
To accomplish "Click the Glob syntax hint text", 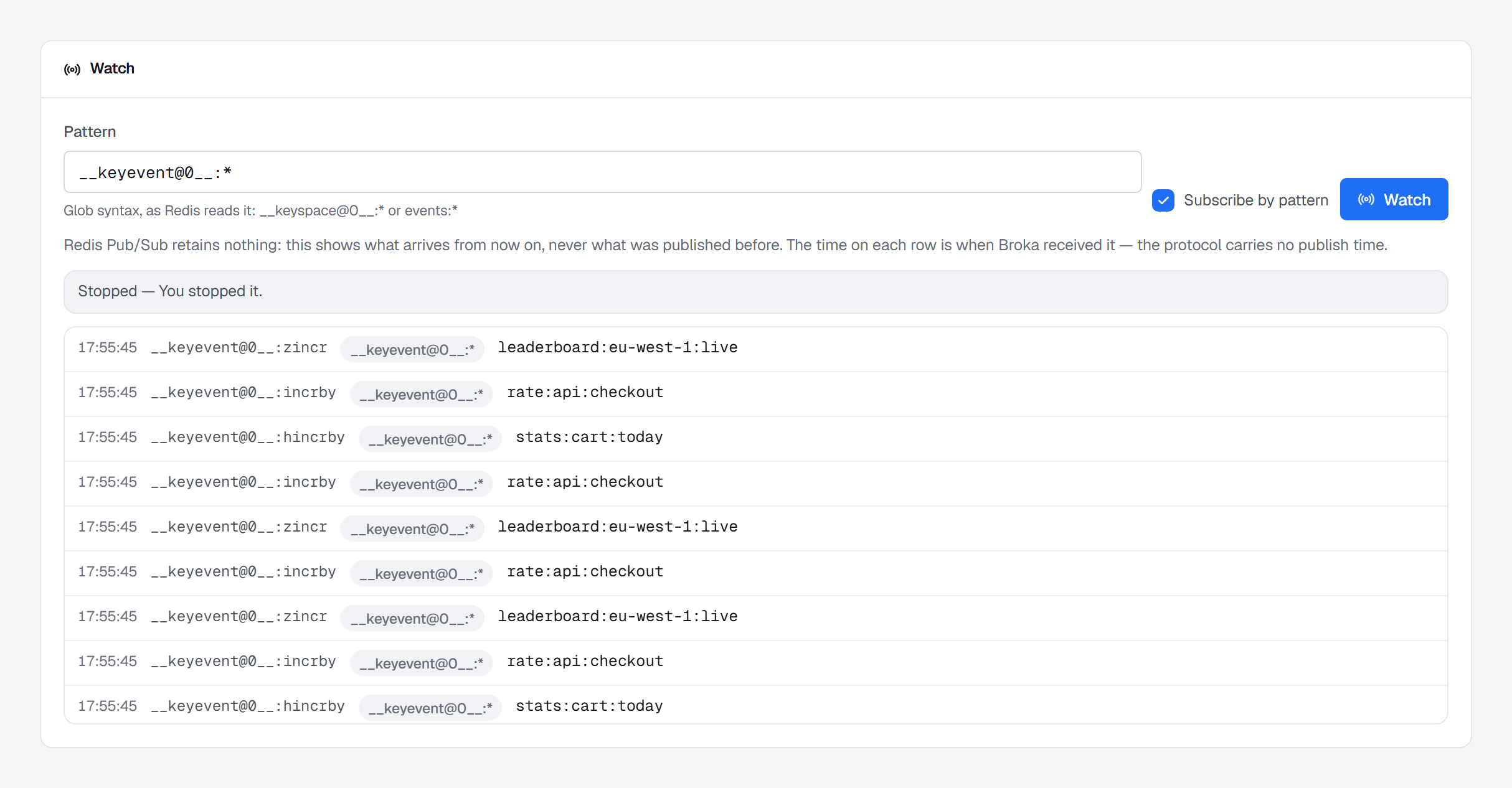I will pos(260,210).
